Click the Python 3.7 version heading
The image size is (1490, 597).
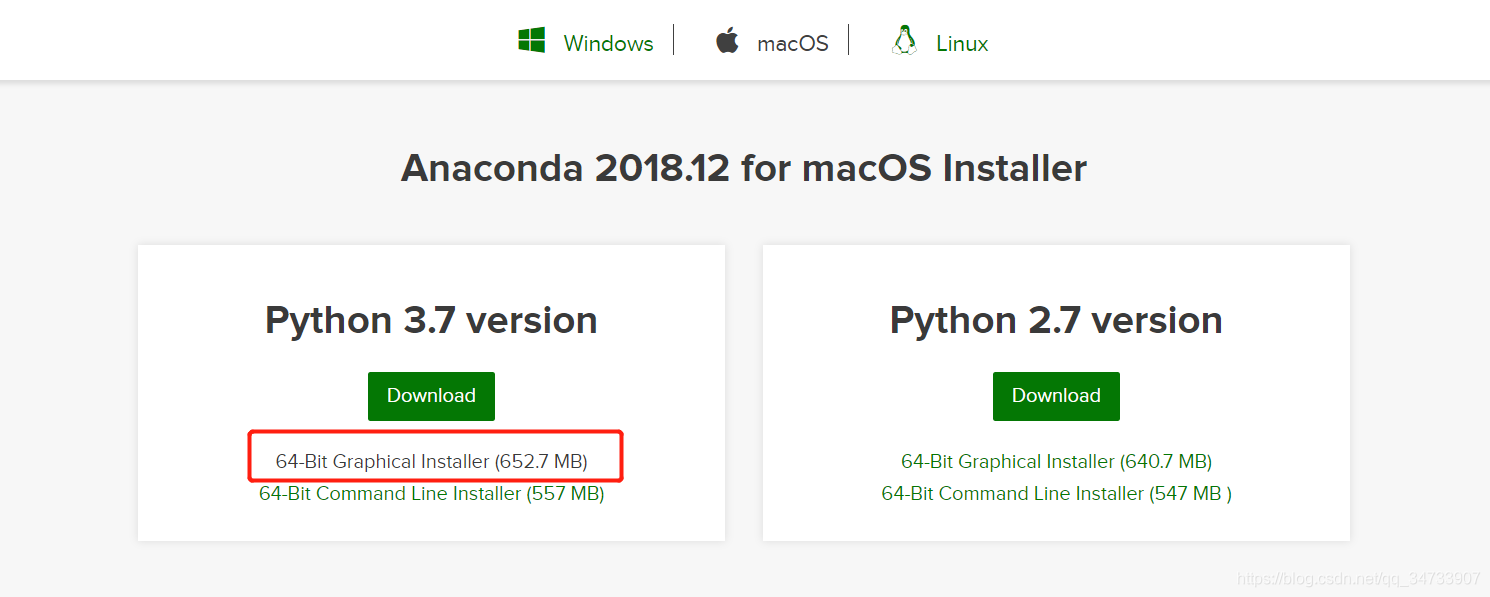click(x=431, y=321)
